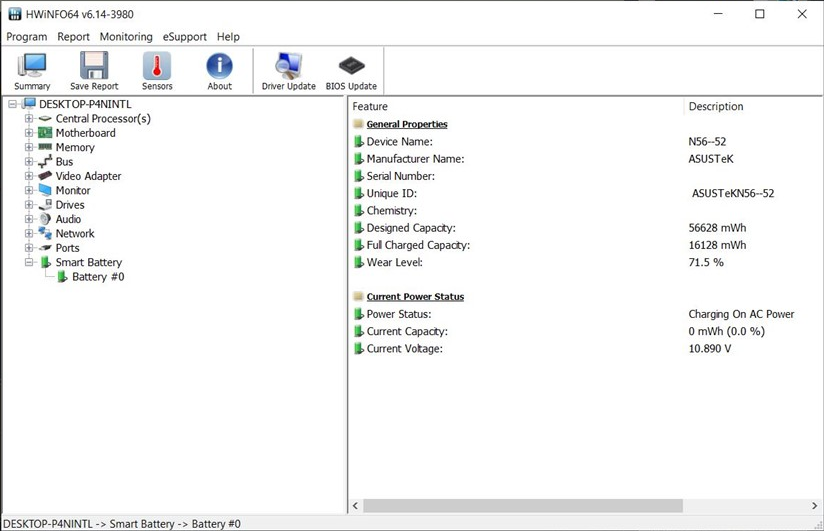Select the 10.890 V voltage value
The width and height of the screenshot is (824, 531).
(x=710, y=349)
